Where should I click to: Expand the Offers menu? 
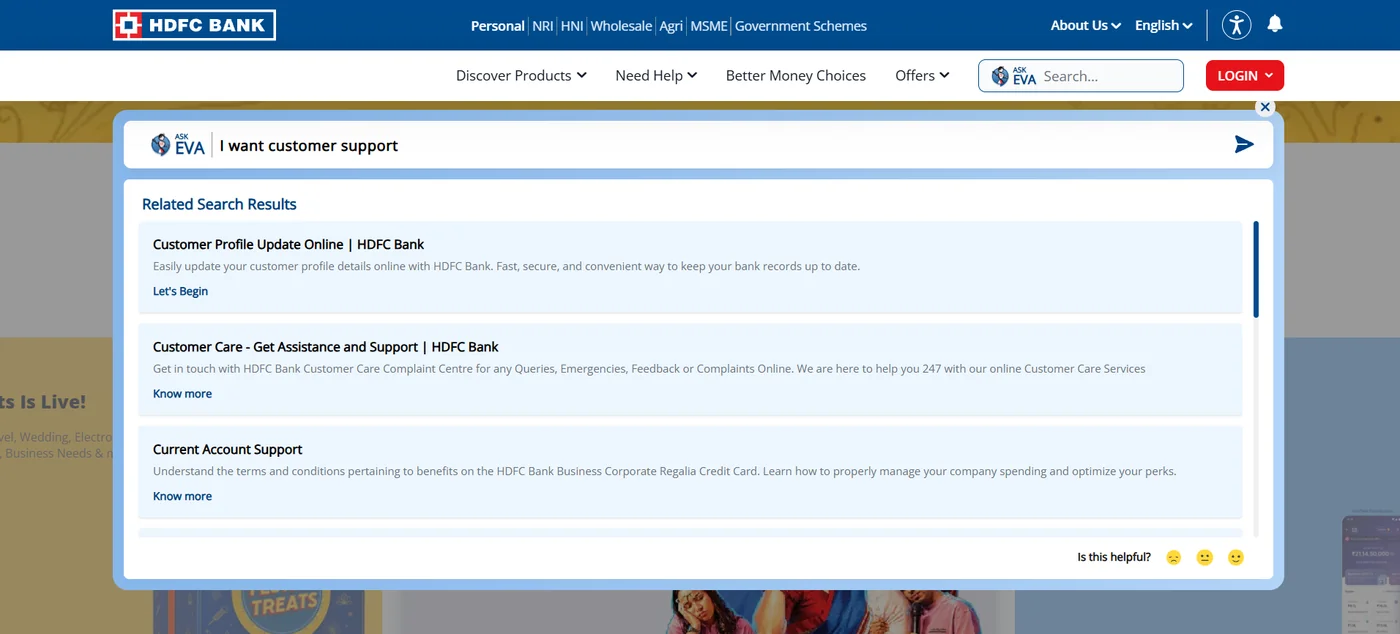point(922,76)
